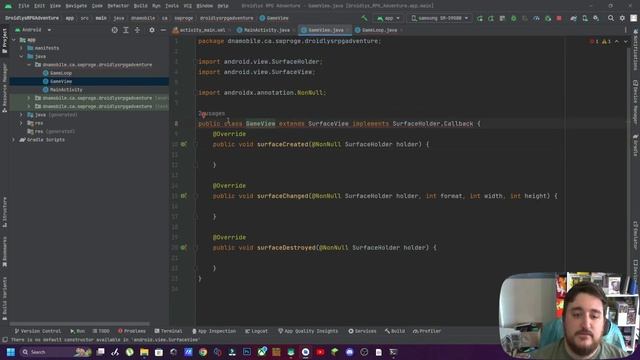The width and height of the screenshot is (640, 360).
Task: Open the Services tool window
Action: [362, 331]
